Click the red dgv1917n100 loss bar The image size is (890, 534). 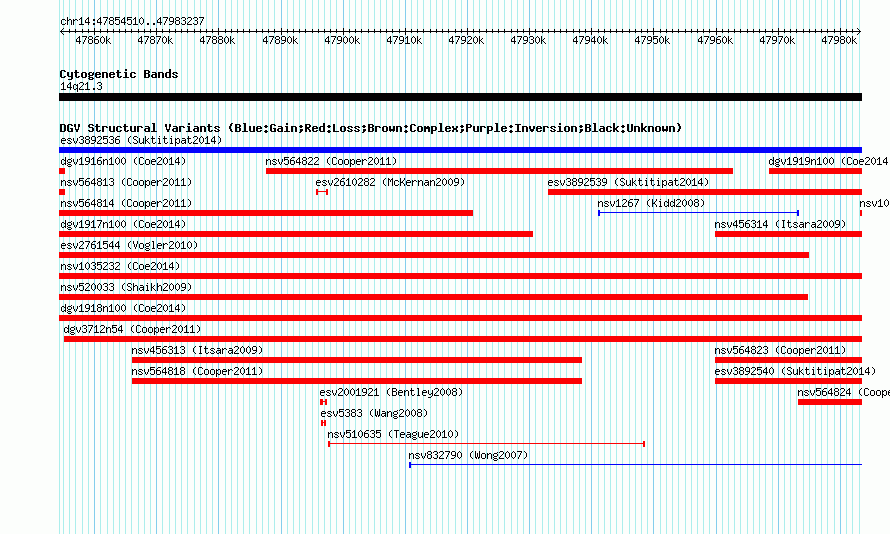(x=296, y=234)
